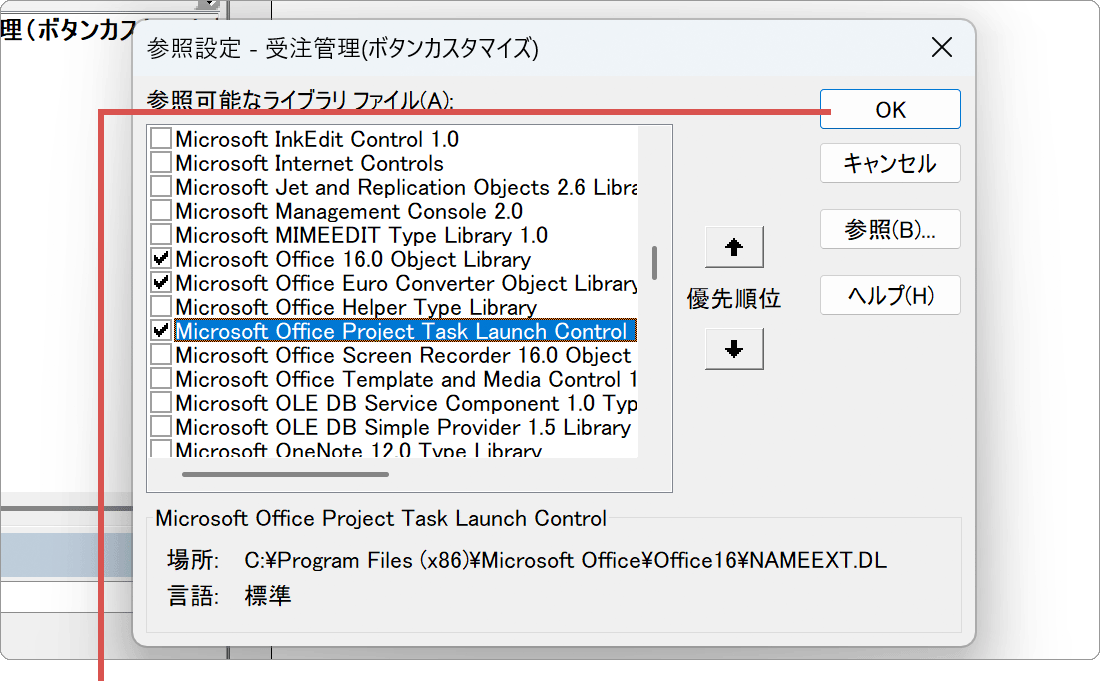The height and width of the screenshot is (681, 1100).
Task: Click the キャンセル button
Action: [x=889, y=164]
